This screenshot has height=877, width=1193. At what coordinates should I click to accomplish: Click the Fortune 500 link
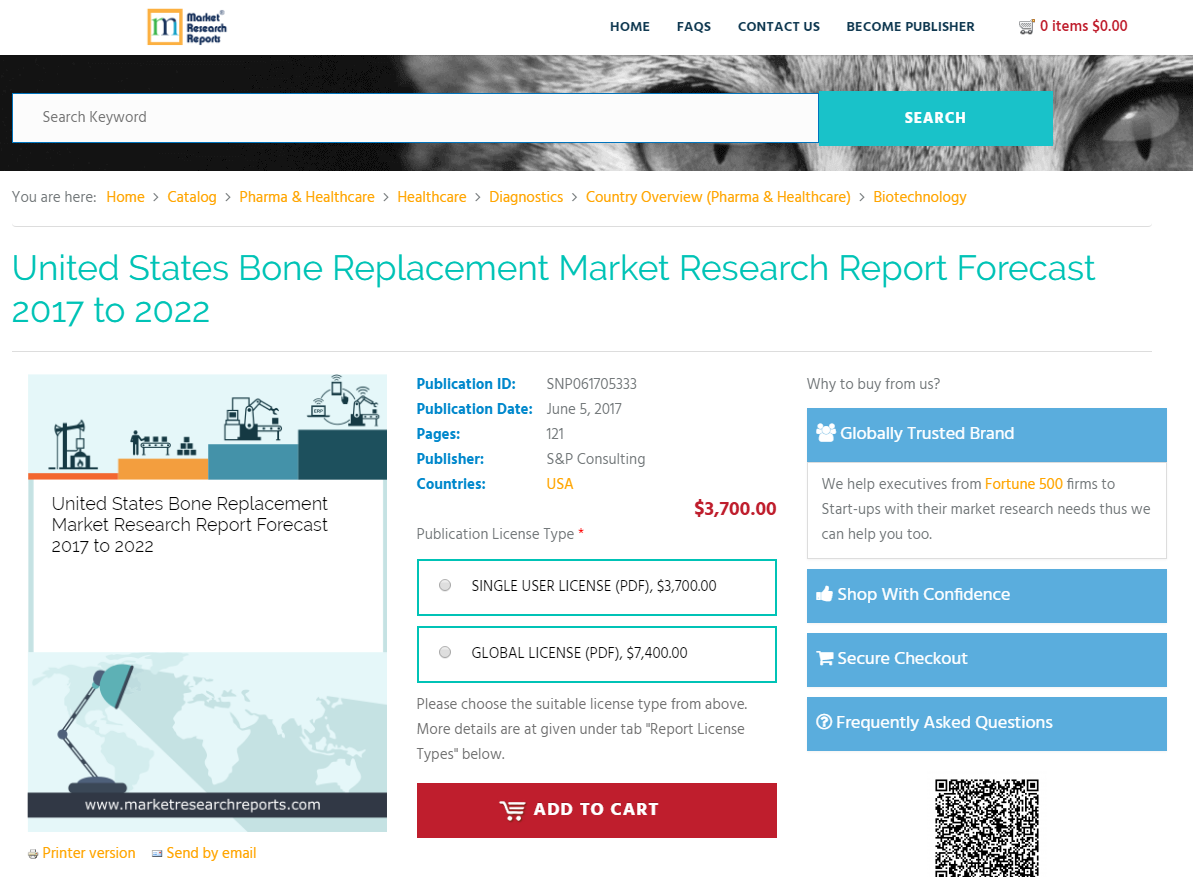tap(1023, 484)
